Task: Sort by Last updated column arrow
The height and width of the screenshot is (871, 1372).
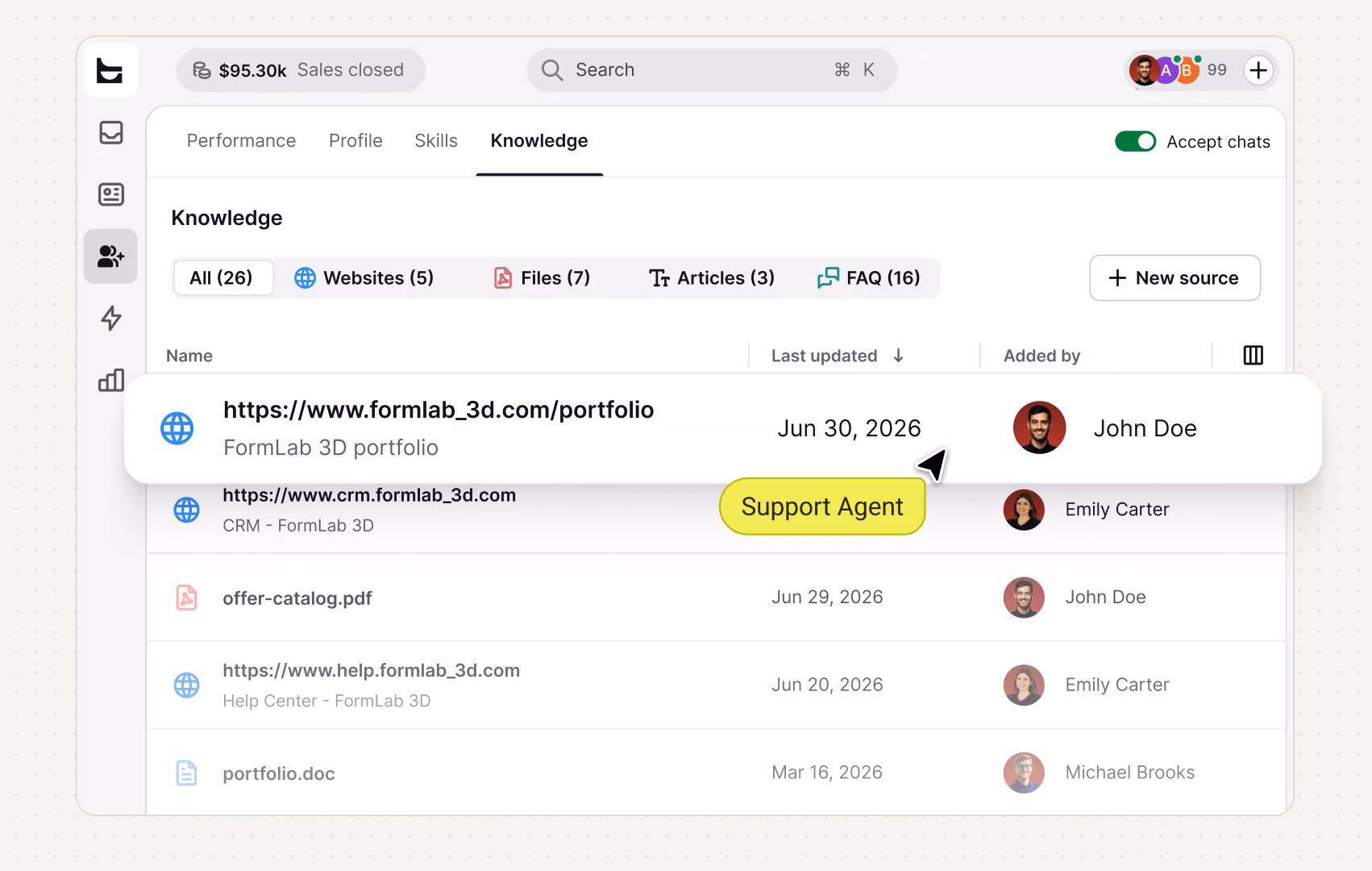Action: (899, 356)
